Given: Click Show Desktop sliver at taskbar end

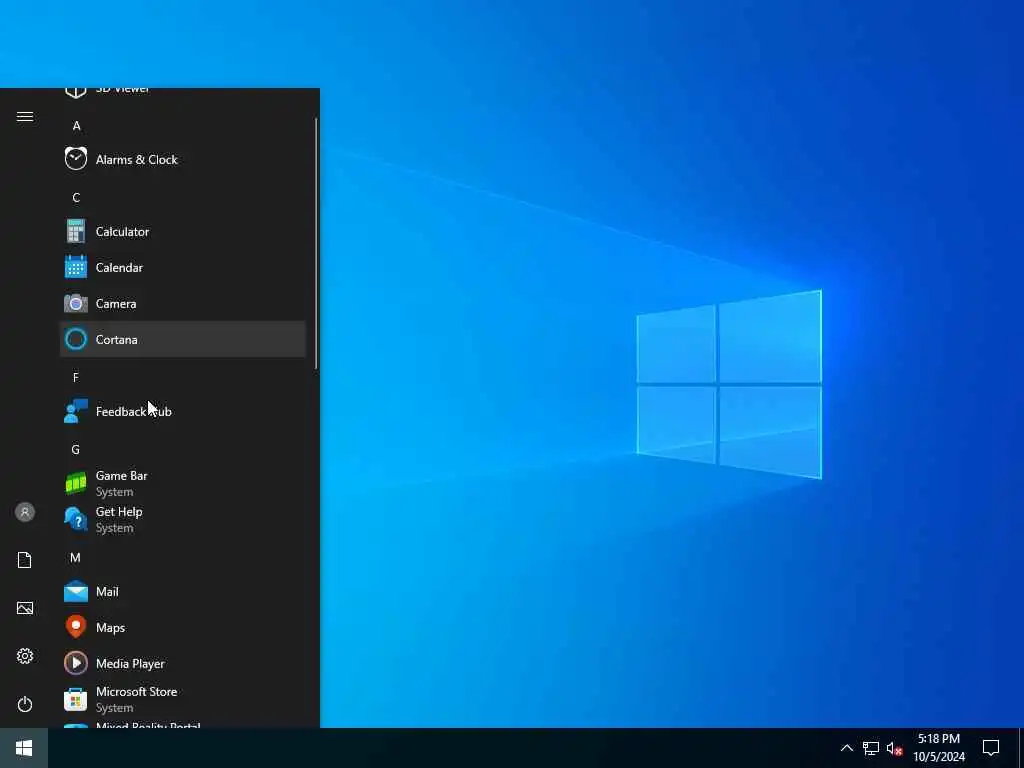Looking at the screenshot, I should [1021, 748].
